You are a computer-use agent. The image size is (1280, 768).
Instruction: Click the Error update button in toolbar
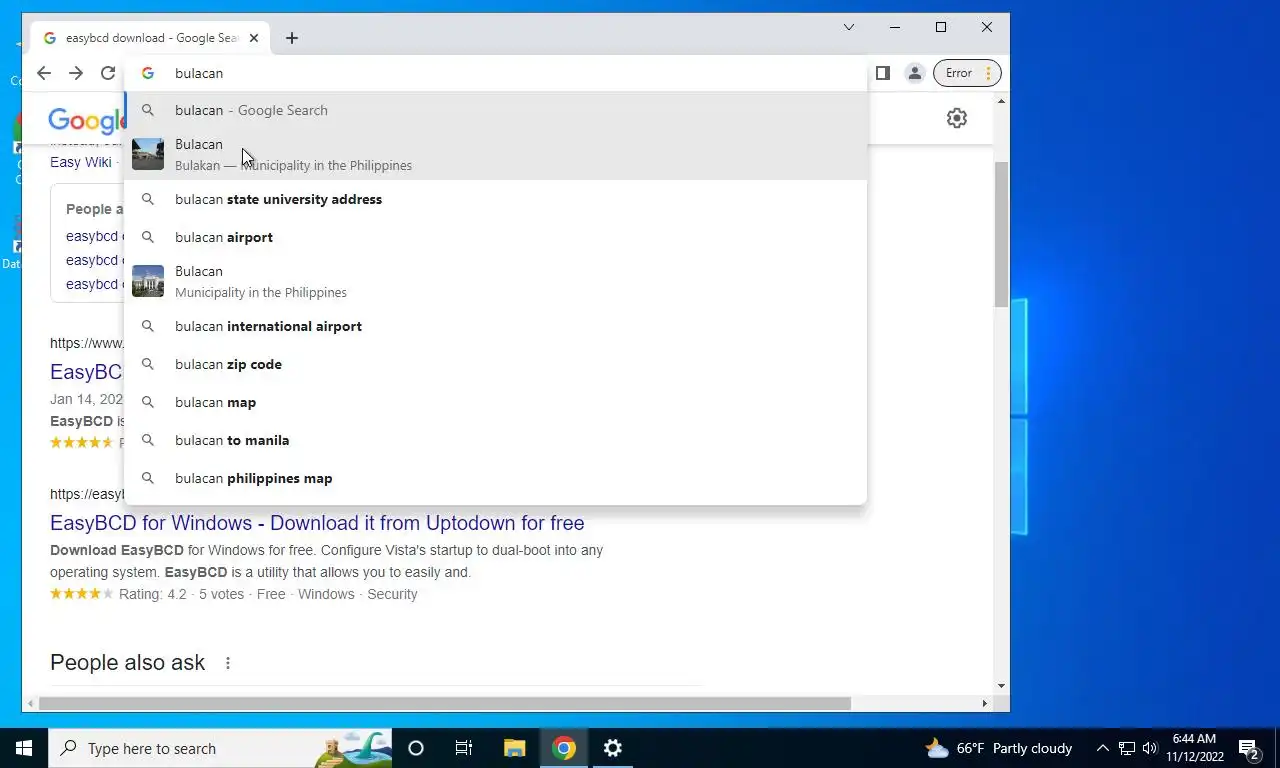pyautogui.click(x=959, y=73)
